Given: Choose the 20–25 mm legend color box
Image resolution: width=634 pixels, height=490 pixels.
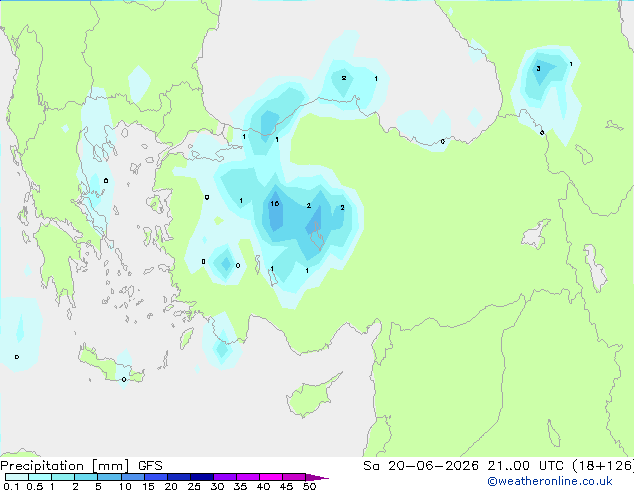Looking at the screenshot, I should pos(178,477).
